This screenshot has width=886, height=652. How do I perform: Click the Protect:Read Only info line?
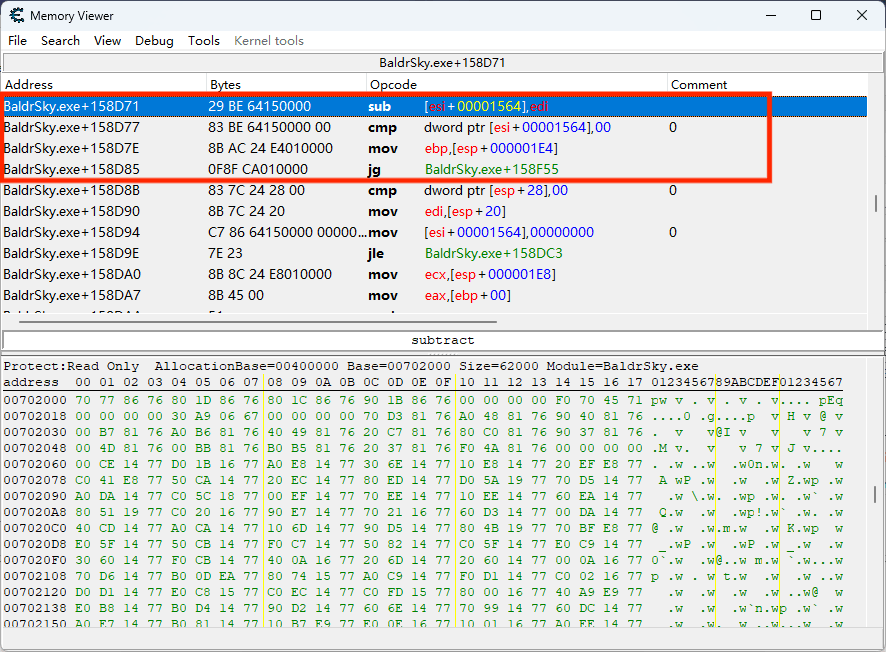click(x=351, y=366)
